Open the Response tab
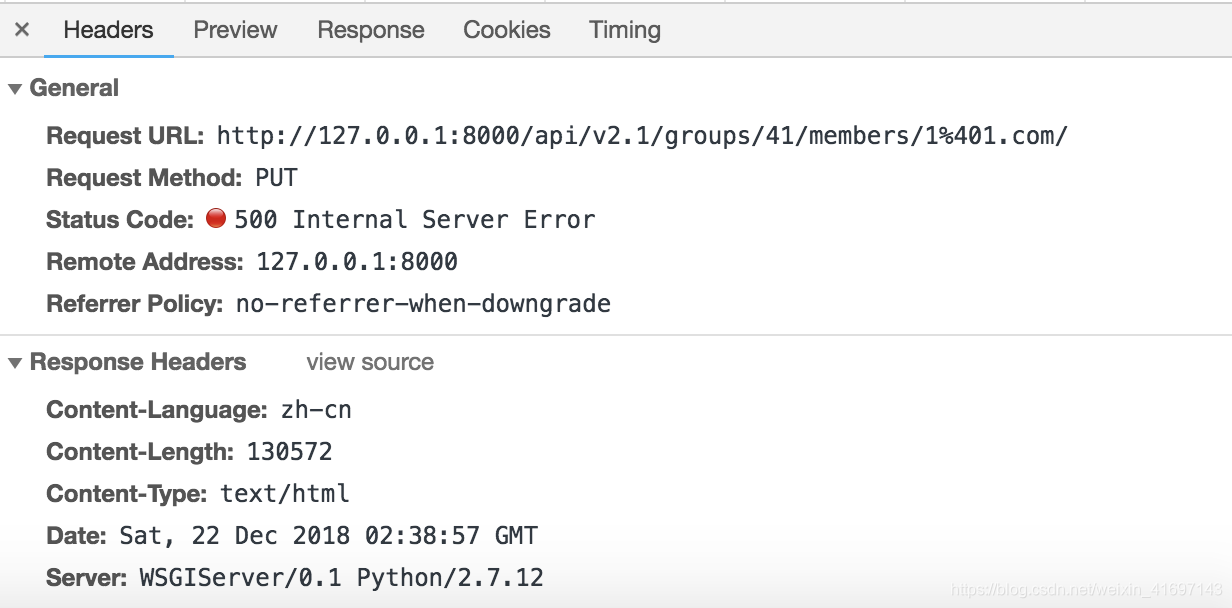 click(371, 30)
